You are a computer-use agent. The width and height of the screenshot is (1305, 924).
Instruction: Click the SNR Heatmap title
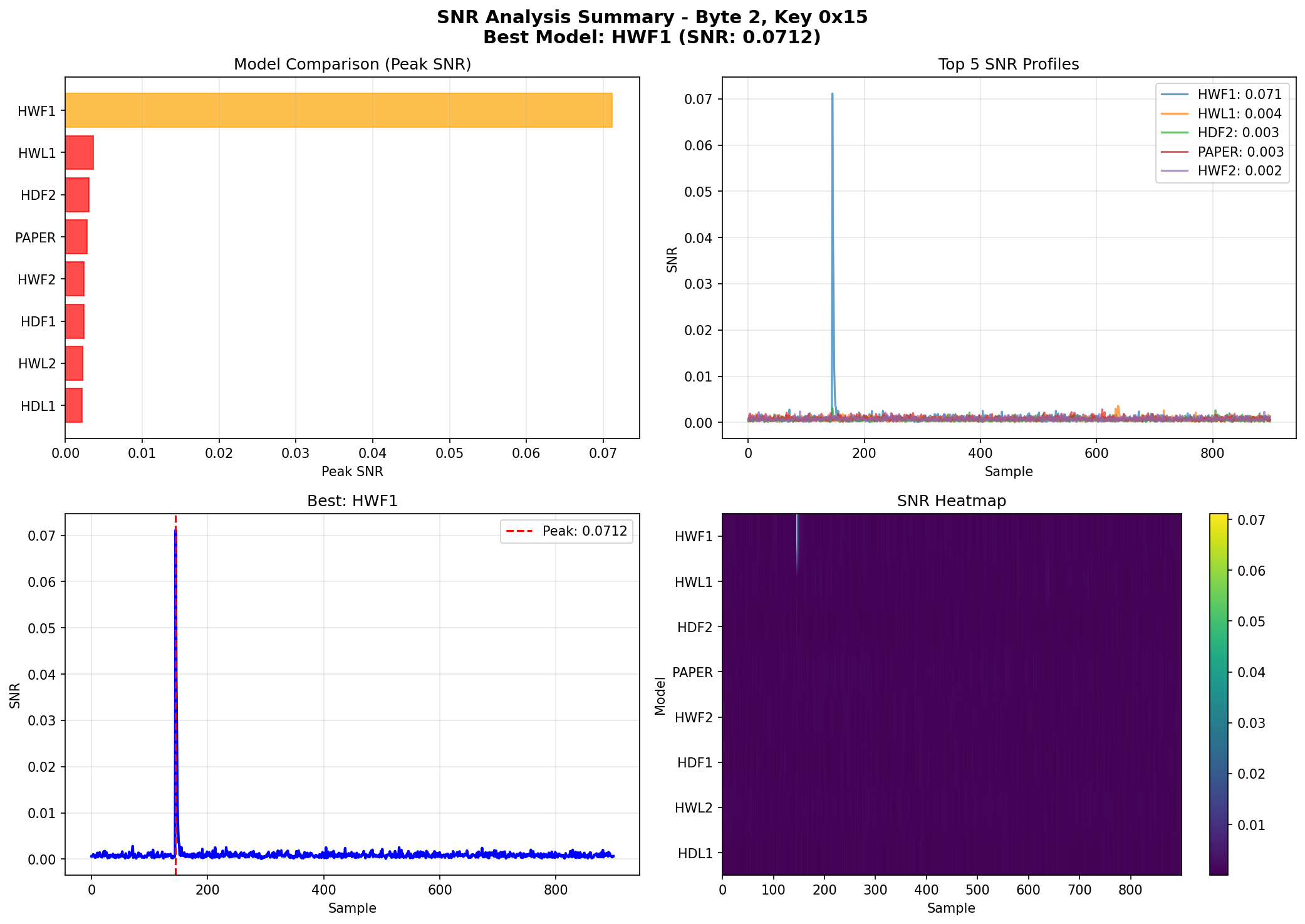(951, 501)
